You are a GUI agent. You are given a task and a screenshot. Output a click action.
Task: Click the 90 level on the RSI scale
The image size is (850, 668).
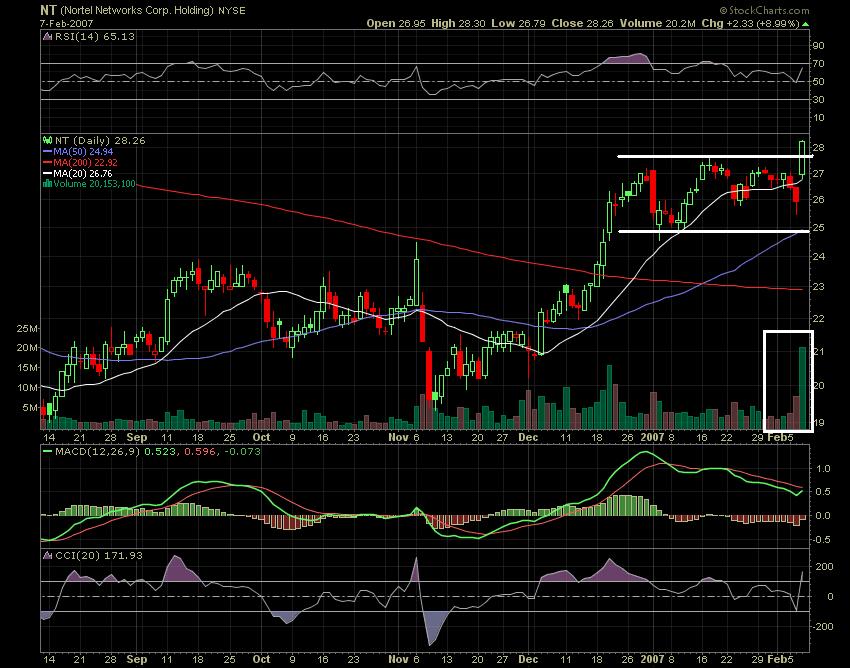[819, 46]
